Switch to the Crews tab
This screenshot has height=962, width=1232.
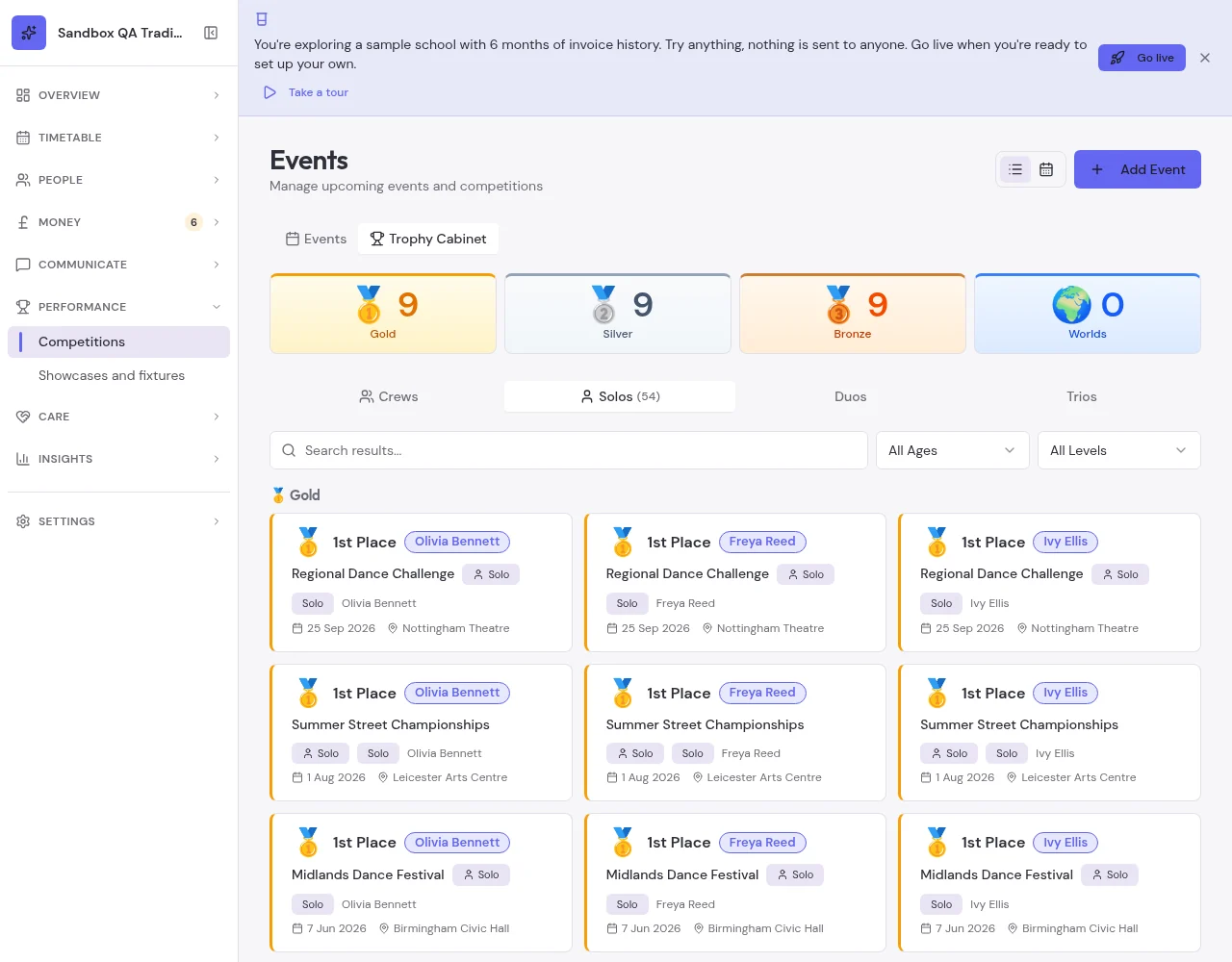(x=388, y=396)
